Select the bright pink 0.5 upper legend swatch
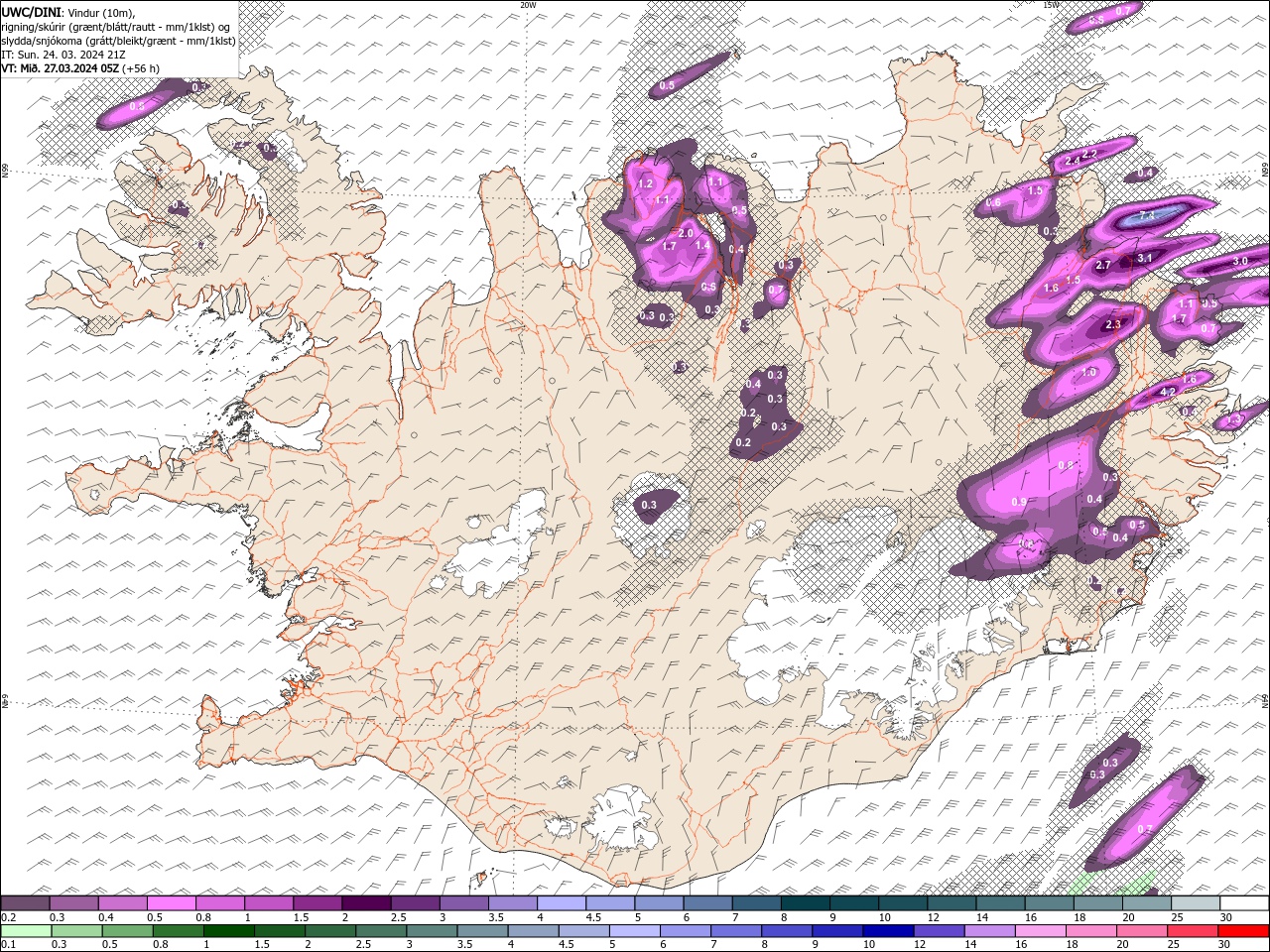1270x952 pixels. coord(171,903)
